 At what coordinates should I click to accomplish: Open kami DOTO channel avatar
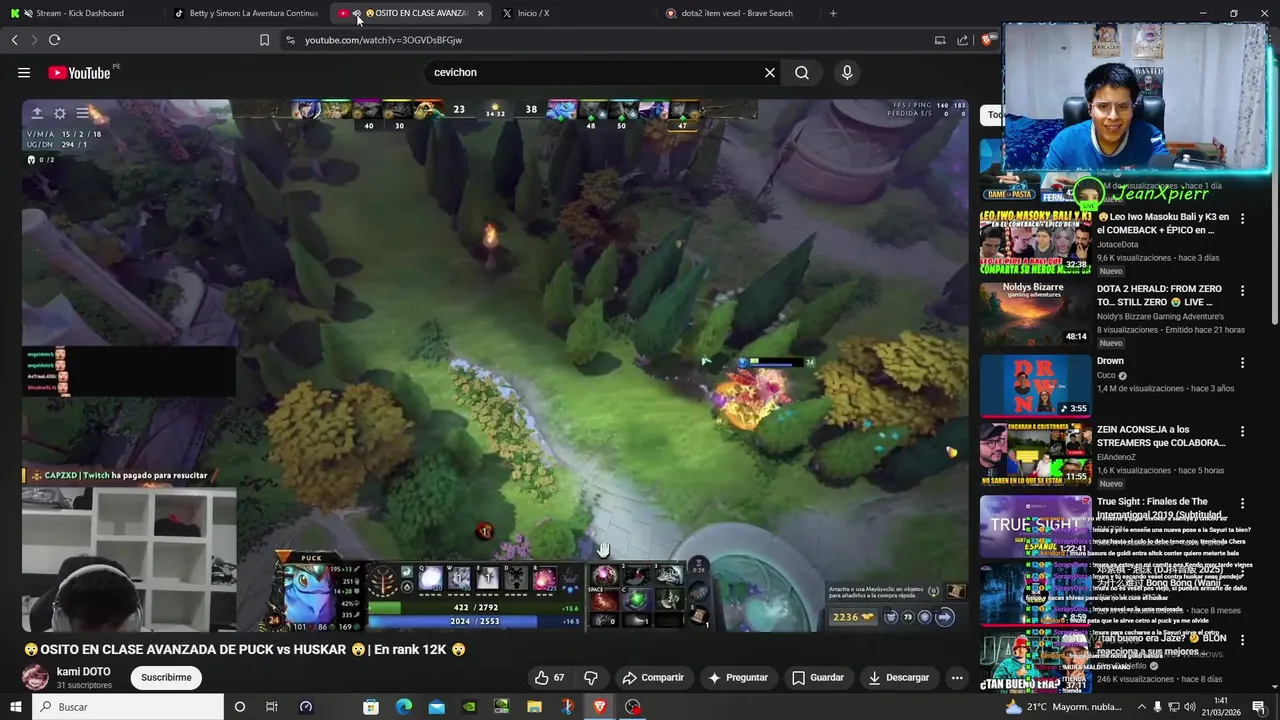tap(35, 678)
